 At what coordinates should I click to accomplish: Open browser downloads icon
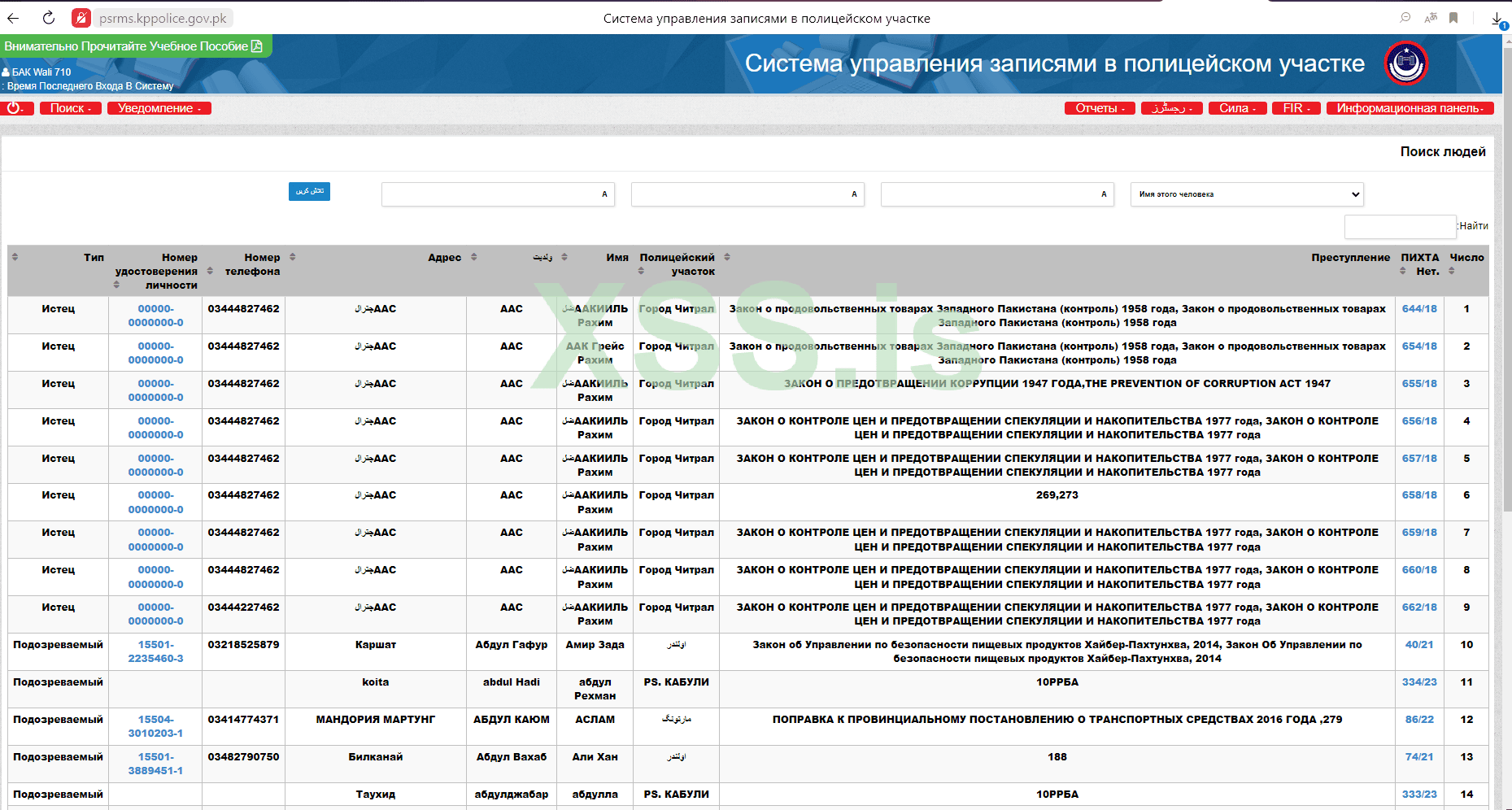(1497, 19)
